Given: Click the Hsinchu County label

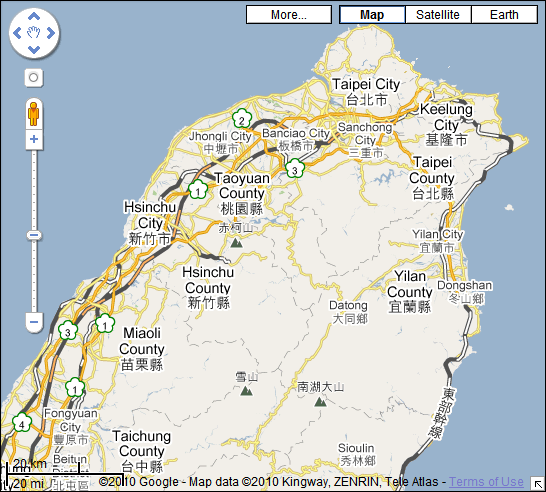Looking at the screenshot, I should click(208, 288).
